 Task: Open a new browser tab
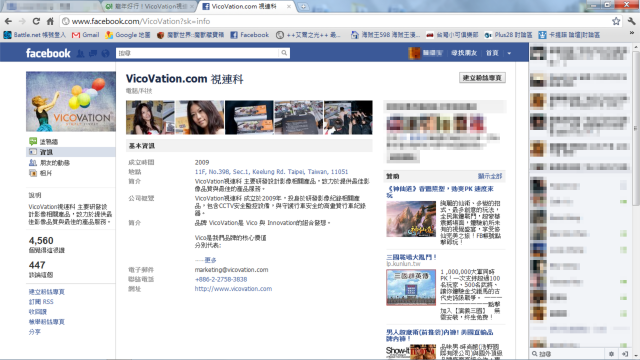coord(303,7)
